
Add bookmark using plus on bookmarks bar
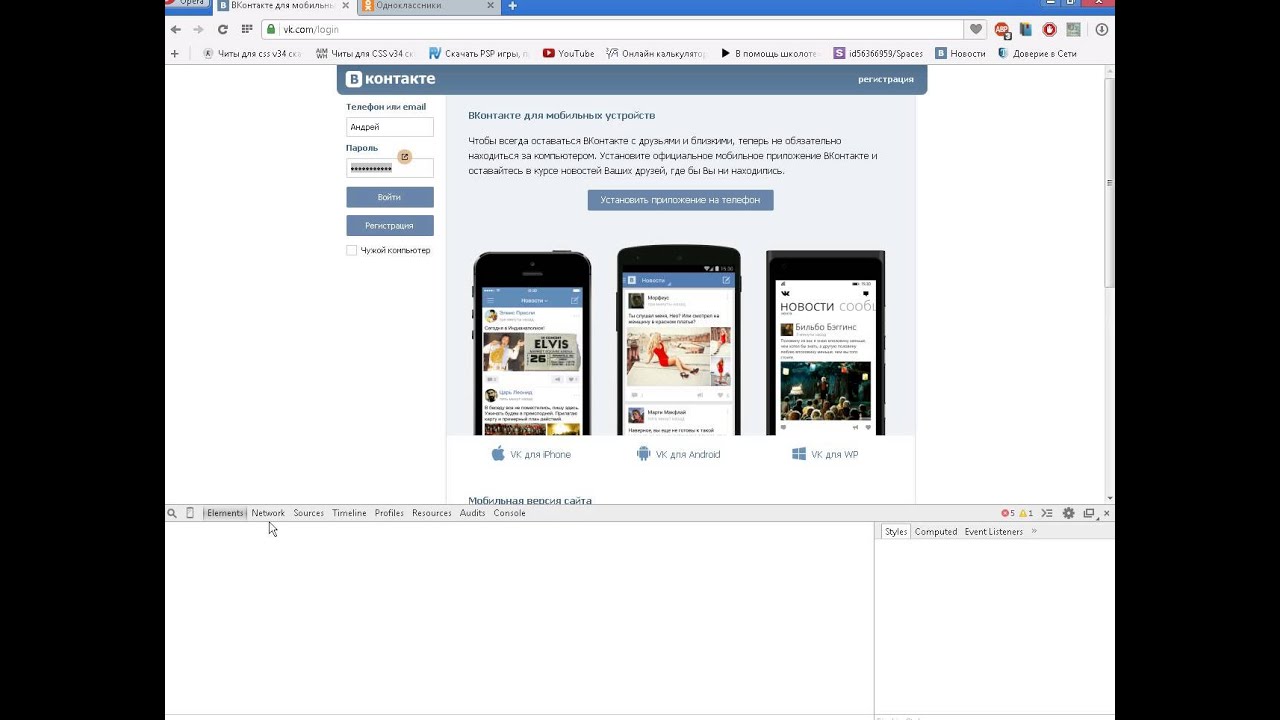point(175,53)
